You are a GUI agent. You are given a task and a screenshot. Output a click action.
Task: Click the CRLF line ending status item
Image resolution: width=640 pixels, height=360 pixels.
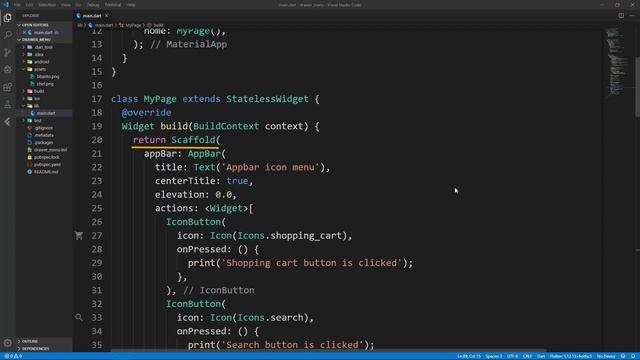[x=527, y=356]
